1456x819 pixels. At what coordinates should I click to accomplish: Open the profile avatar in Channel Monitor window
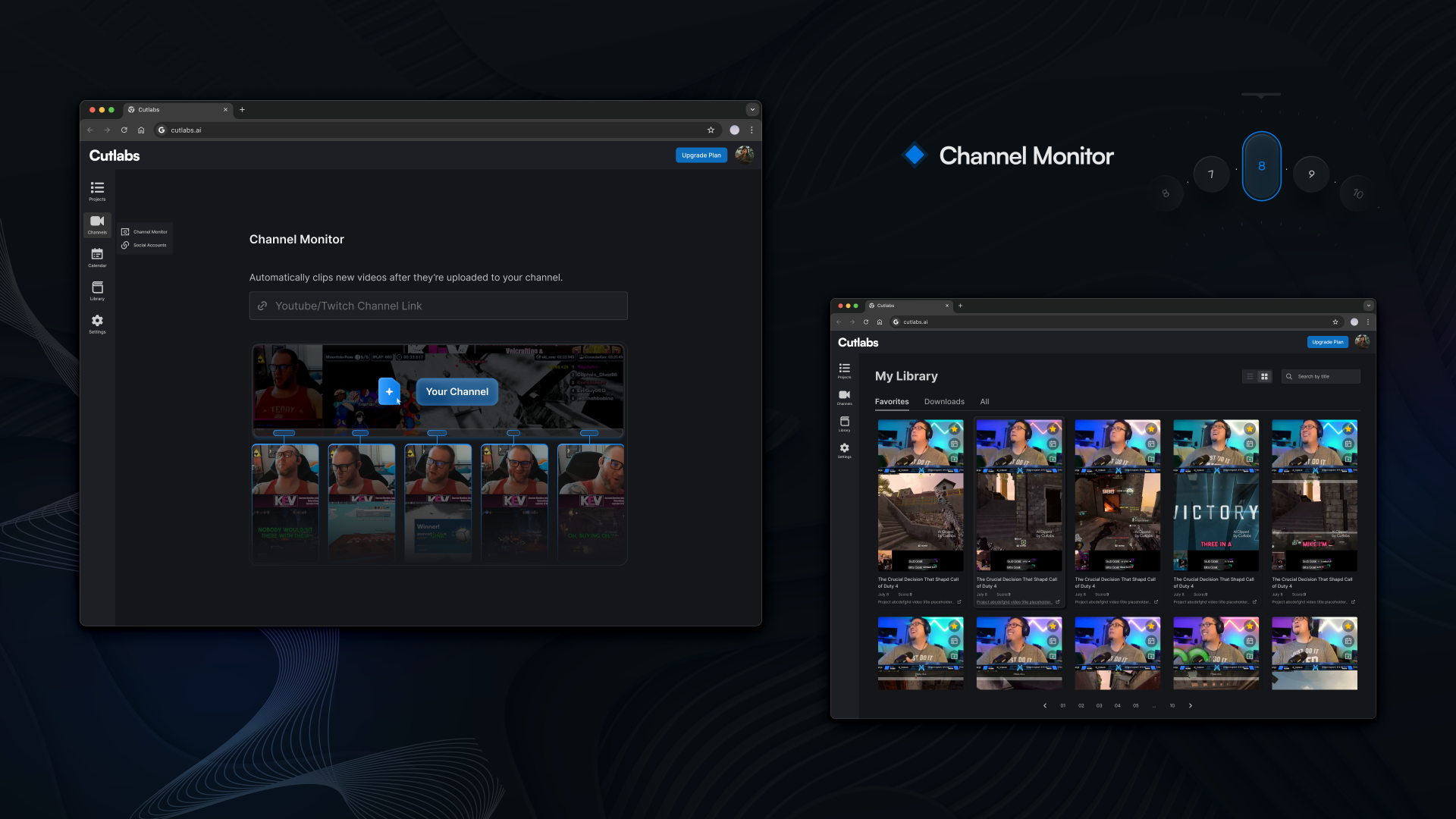745,155
